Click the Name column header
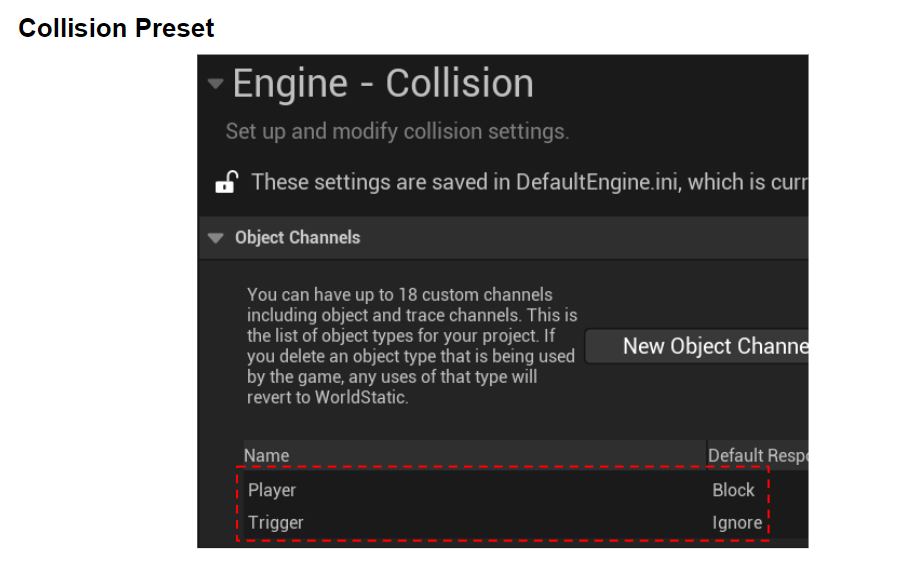 coord(267,455)
